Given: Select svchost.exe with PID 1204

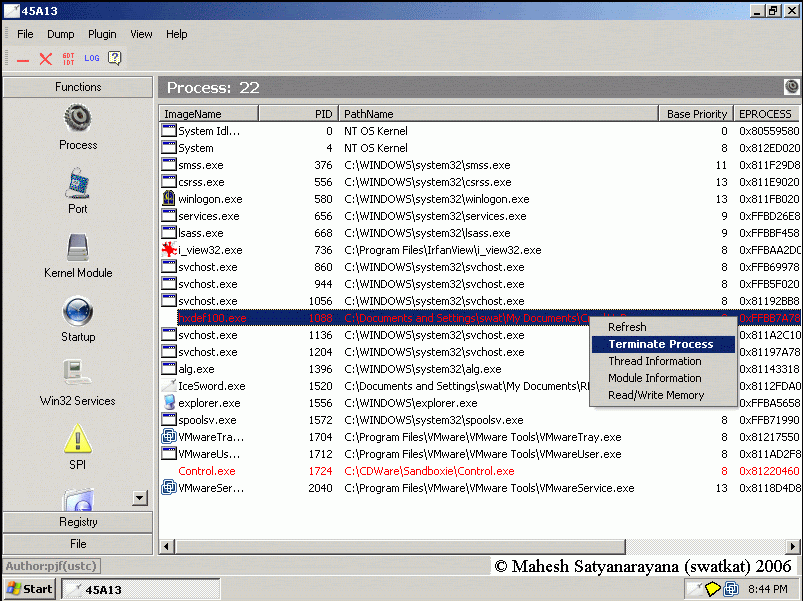Looking at the screenshot, I should tap(480, 352).
